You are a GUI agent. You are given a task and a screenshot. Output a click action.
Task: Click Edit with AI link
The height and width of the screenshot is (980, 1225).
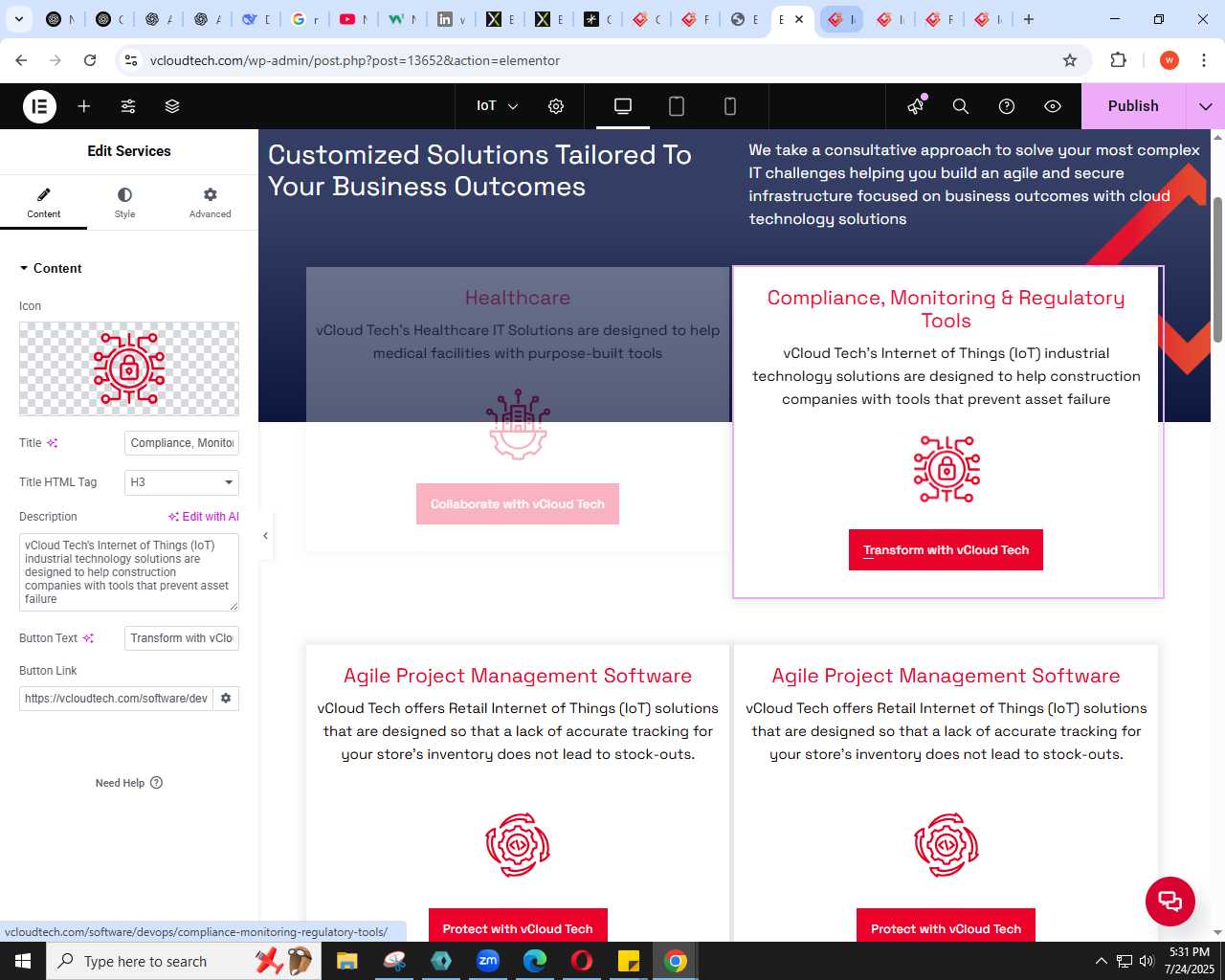point(204,517)
